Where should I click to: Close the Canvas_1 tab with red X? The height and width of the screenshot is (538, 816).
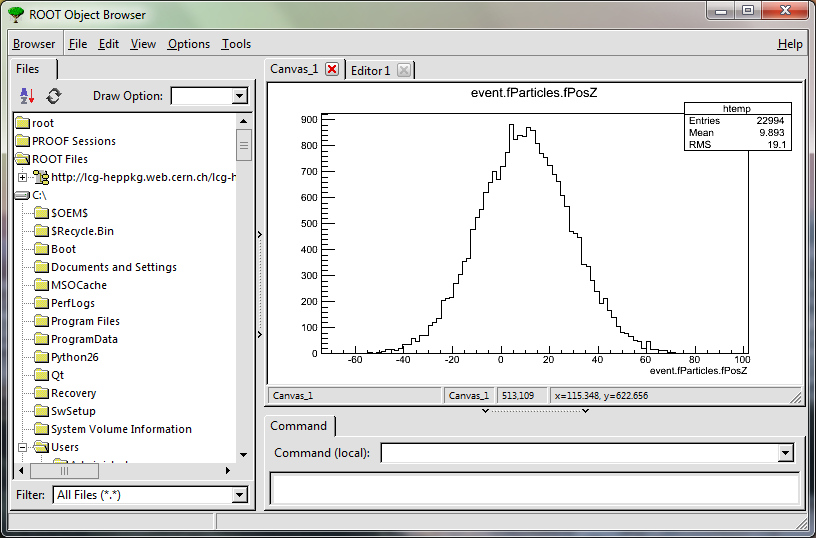coord(332,69)
